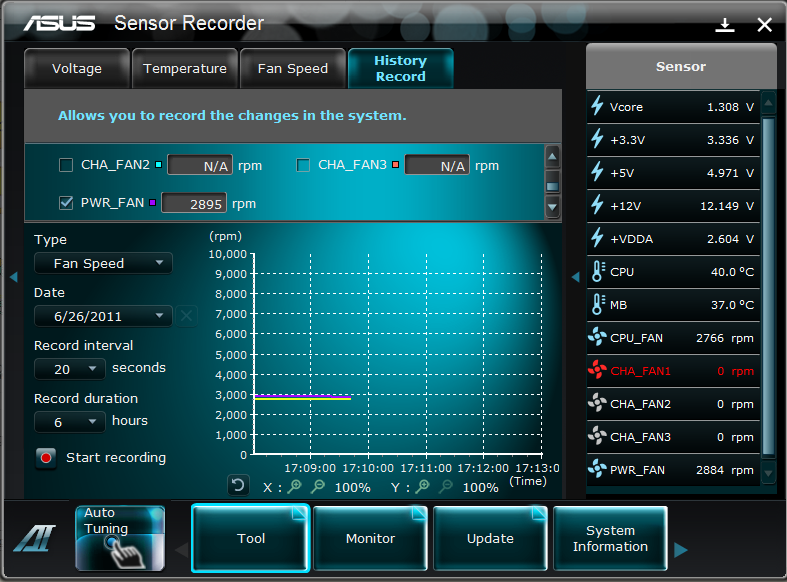The width and height of the screenshot is (787, 582).
Task: Click the Vcore 1.308 V value
Action: pos(730,107)
